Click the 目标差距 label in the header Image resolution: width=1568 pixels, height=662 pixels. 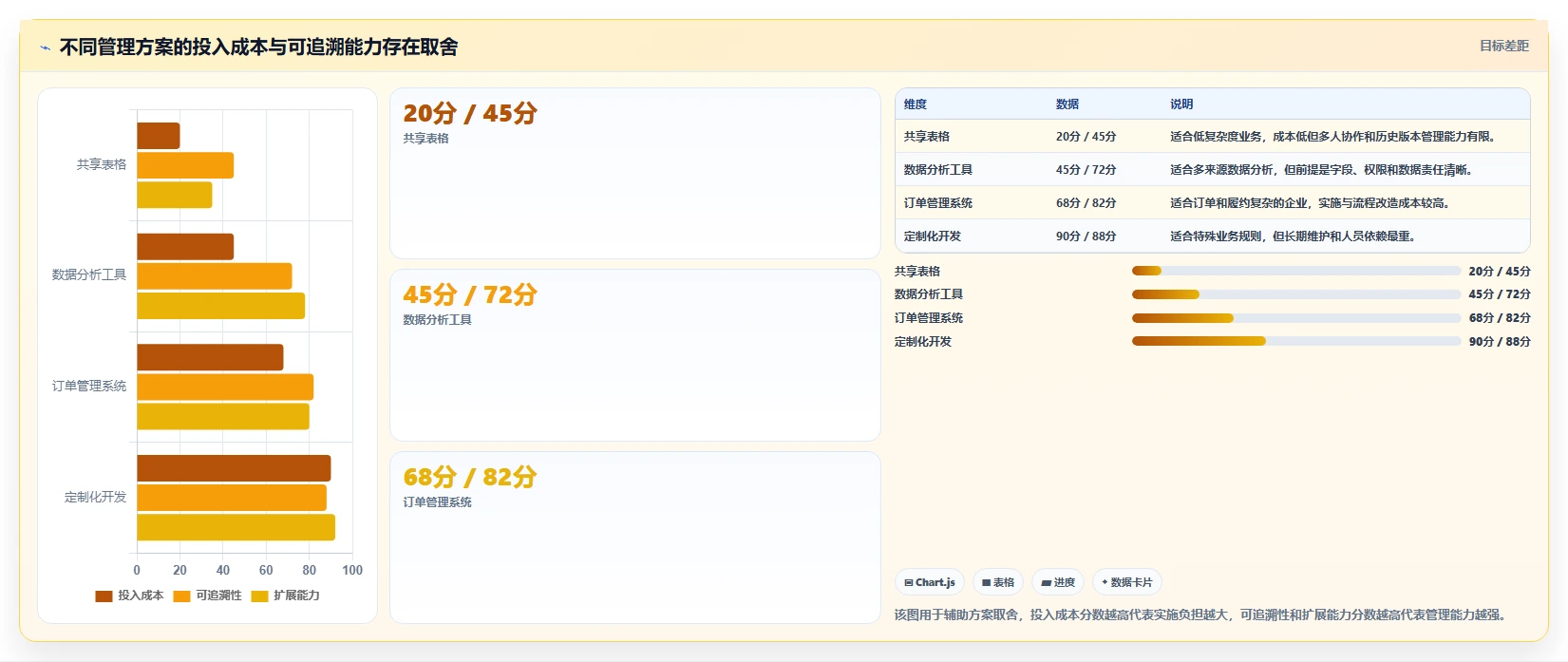coord(1504,46)
